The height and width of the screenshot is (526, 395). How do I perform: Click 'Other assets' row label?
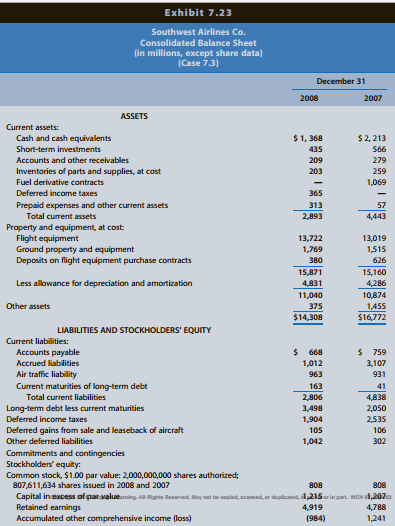coord(28,306)
